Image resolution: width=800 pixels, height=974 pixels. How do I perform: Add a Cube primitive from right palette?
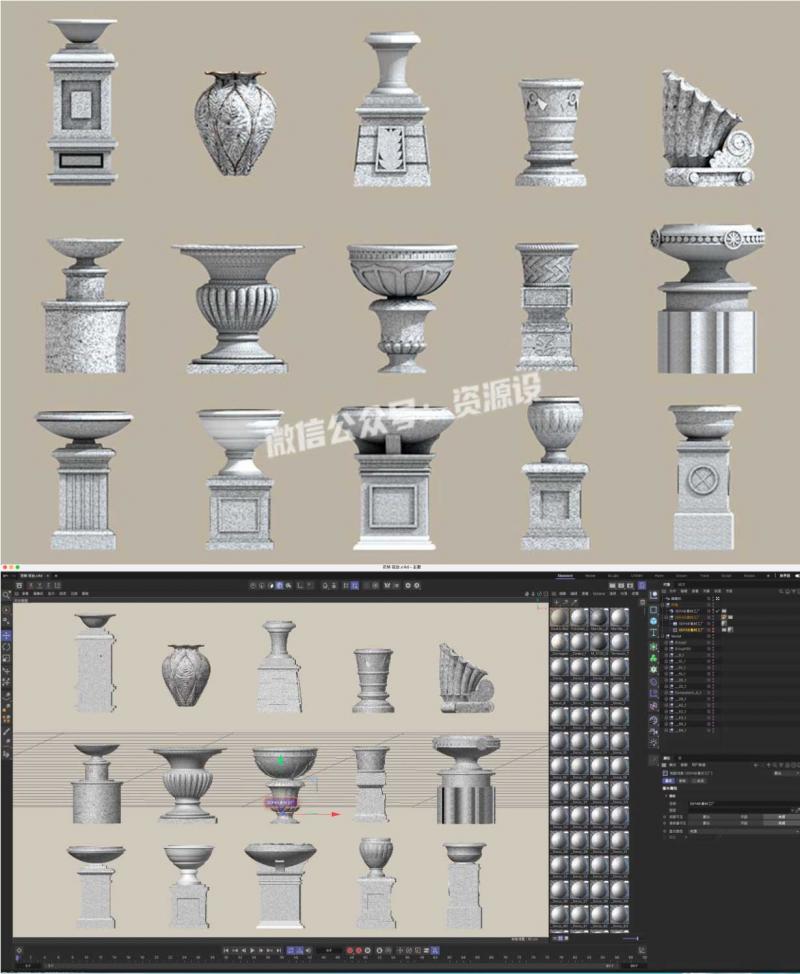[654, 608]
